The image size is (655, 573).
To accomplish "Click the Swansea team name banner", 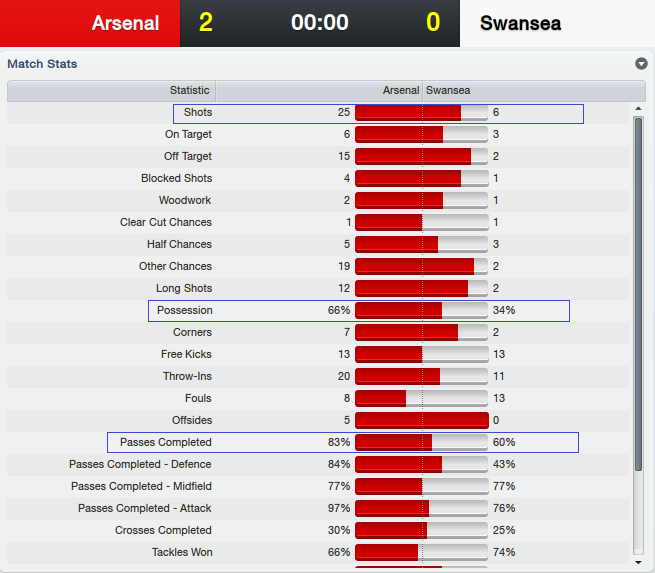I will pos(557,23).
